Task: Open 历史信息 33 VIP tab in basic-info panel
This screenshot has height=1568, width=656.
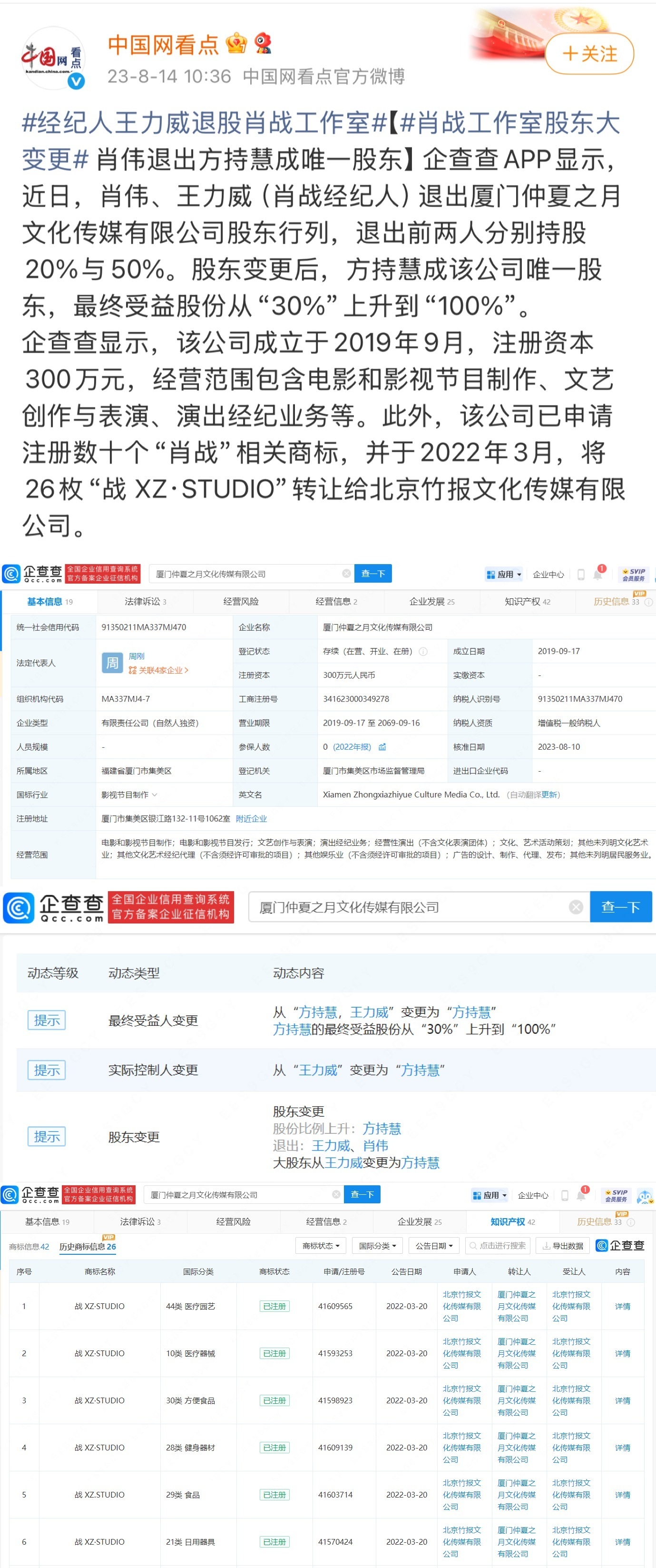Action: pos(617,601)
